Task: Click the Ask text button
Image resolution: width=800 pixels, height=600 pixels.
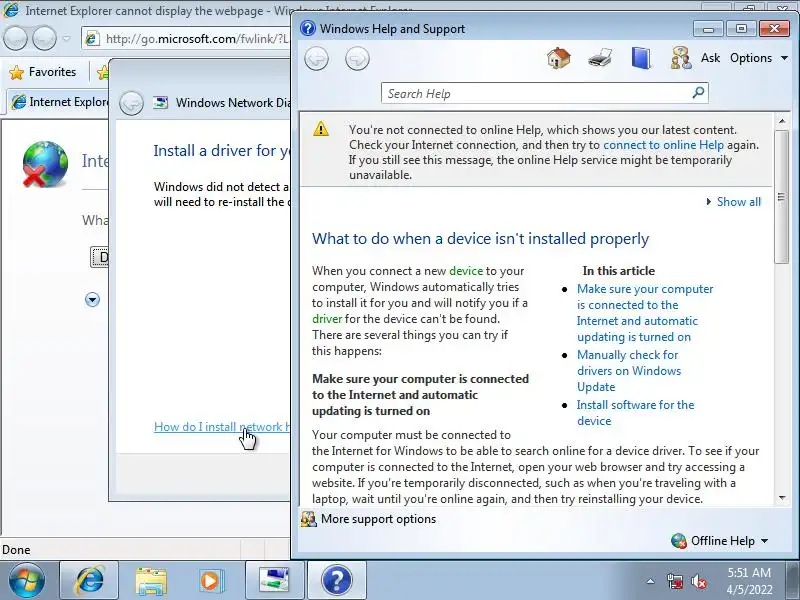Action: point(710,58)
